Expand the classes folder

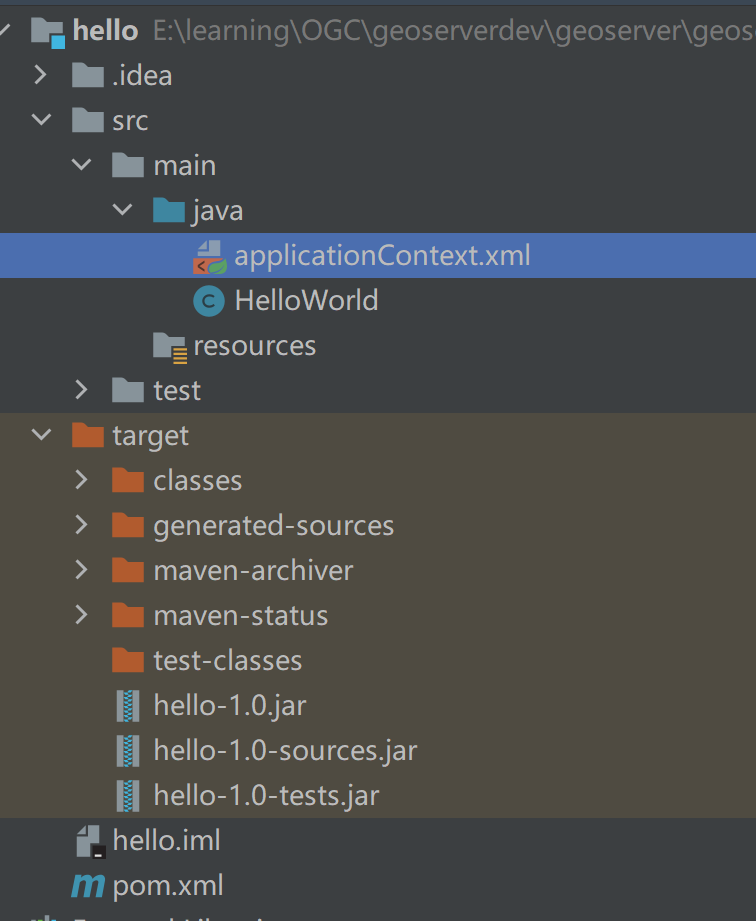point(82,480)
